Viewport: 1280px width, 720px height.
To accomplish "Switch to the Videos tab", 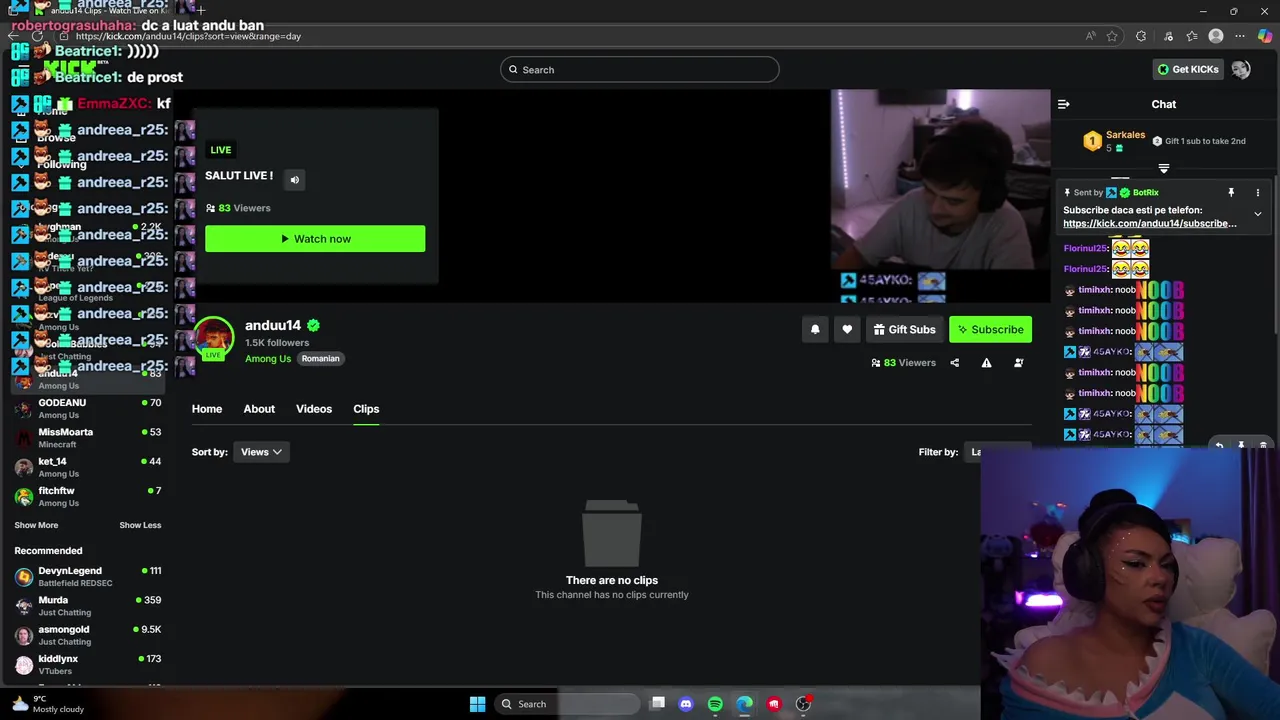I will 314,409.
